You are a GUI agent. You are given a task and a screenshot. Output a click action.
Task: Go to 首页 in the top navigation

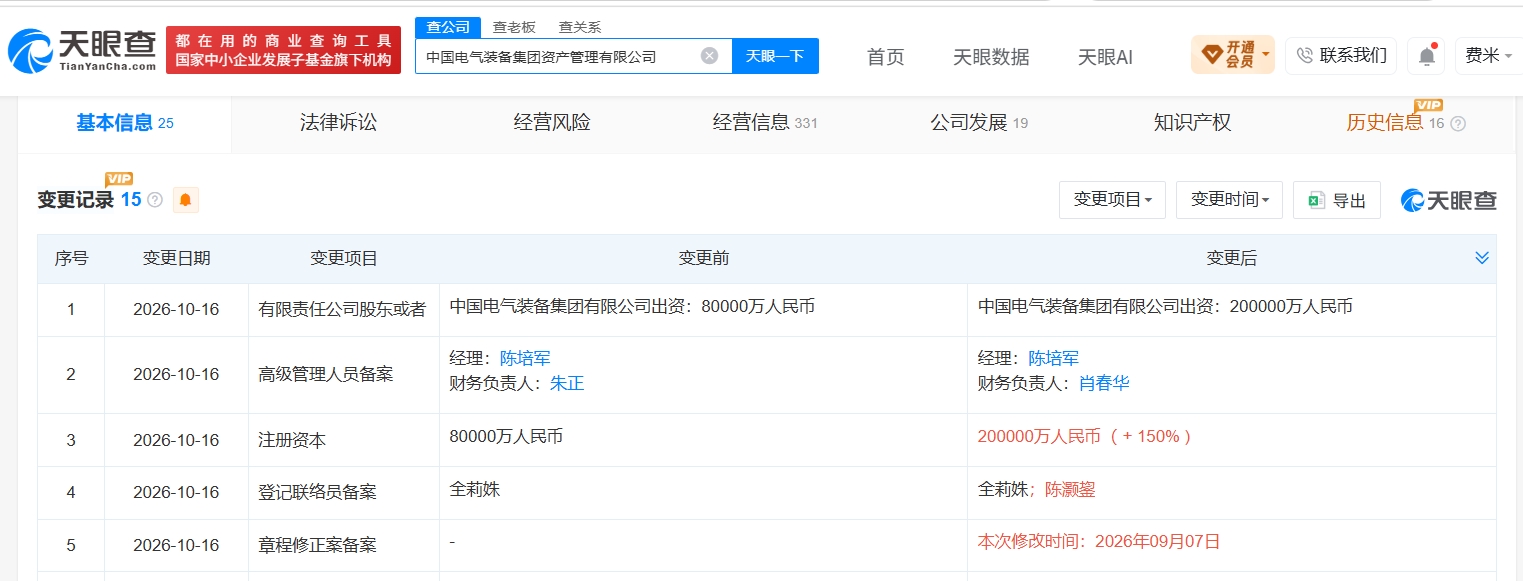[885, 57]
